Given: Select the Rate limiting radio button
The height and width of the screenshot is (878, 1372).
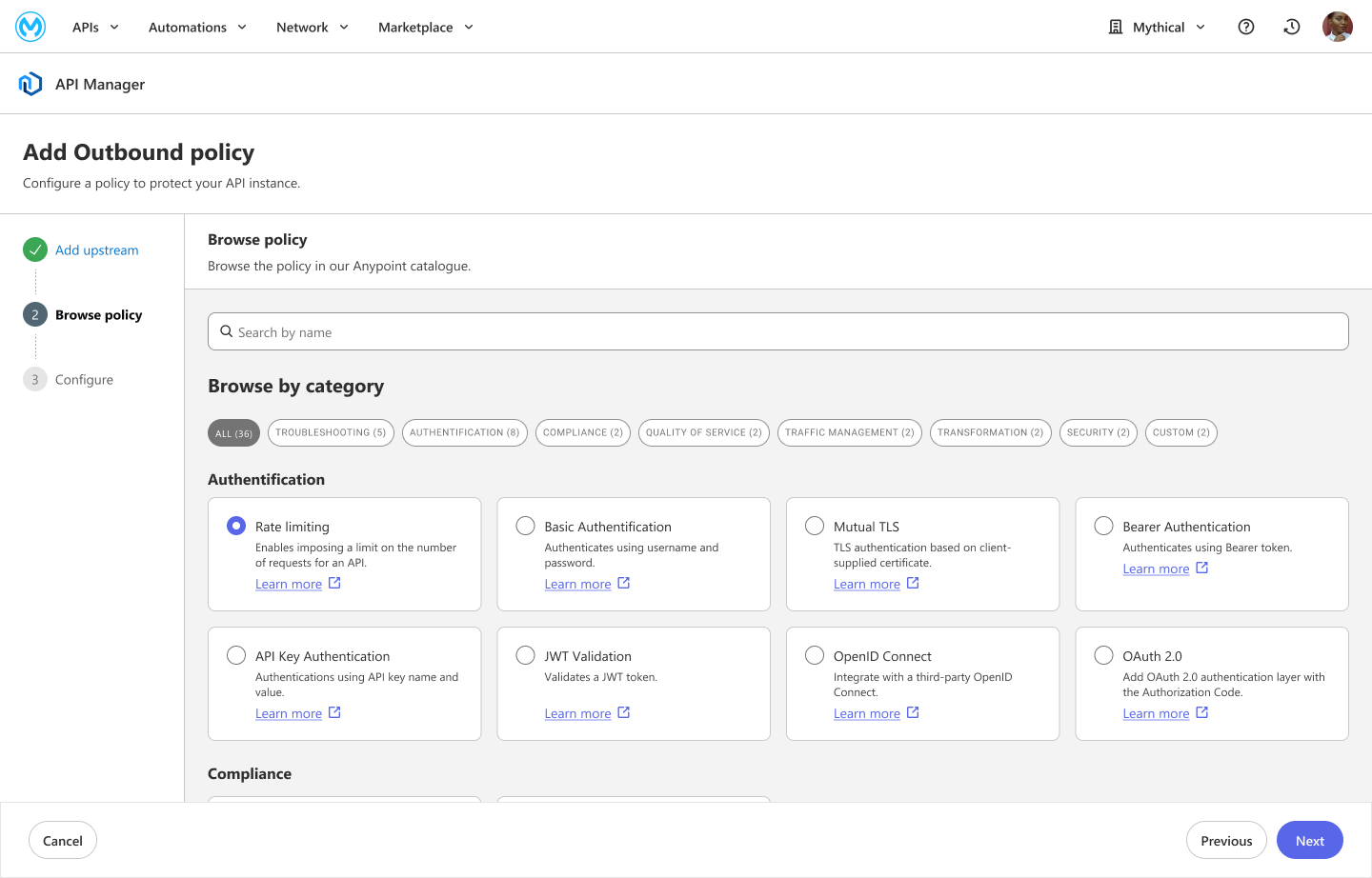Looking at the screenshot, I should point(236,526).
